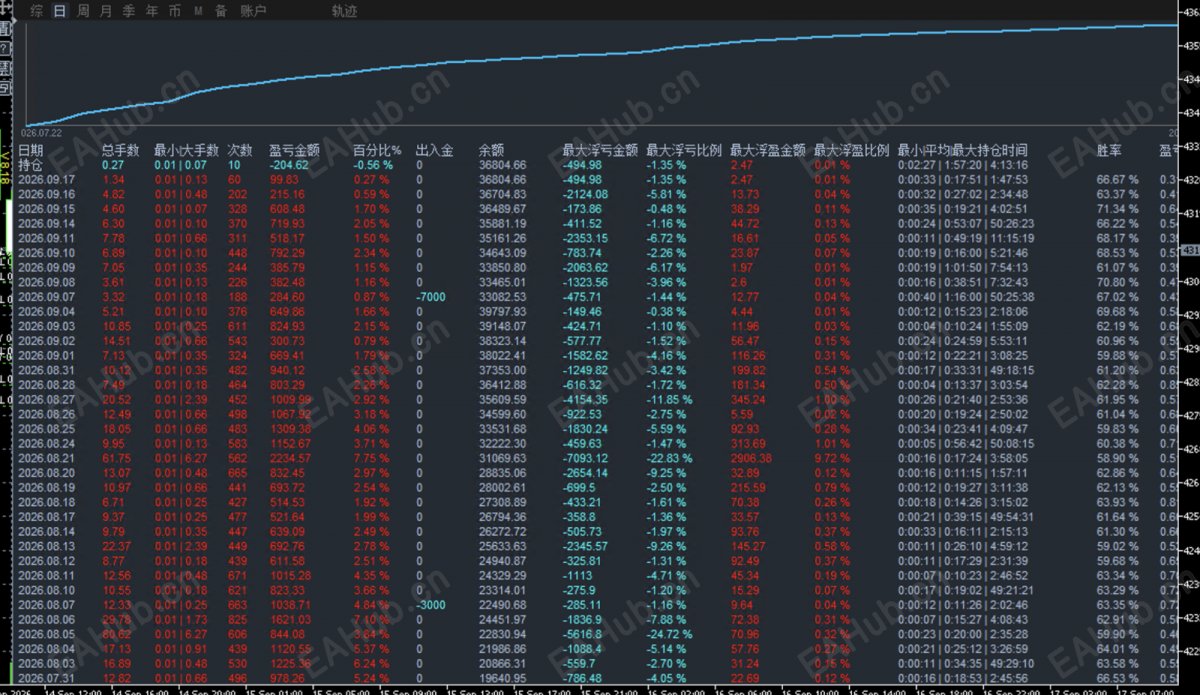Click the icon directly below the question mark
This screenshot has height=695, width=1200.
click(5, 69)
